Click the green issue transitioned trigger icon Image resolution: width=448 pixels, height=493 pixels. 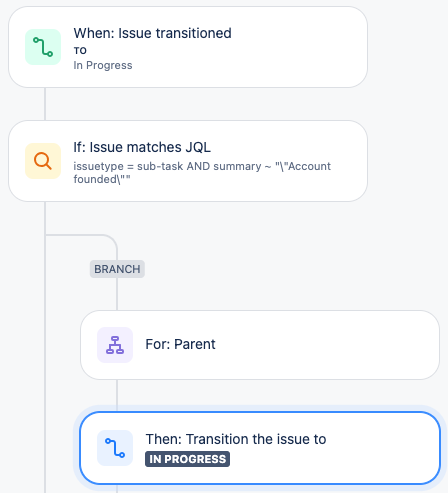click(x=43, y=47)
